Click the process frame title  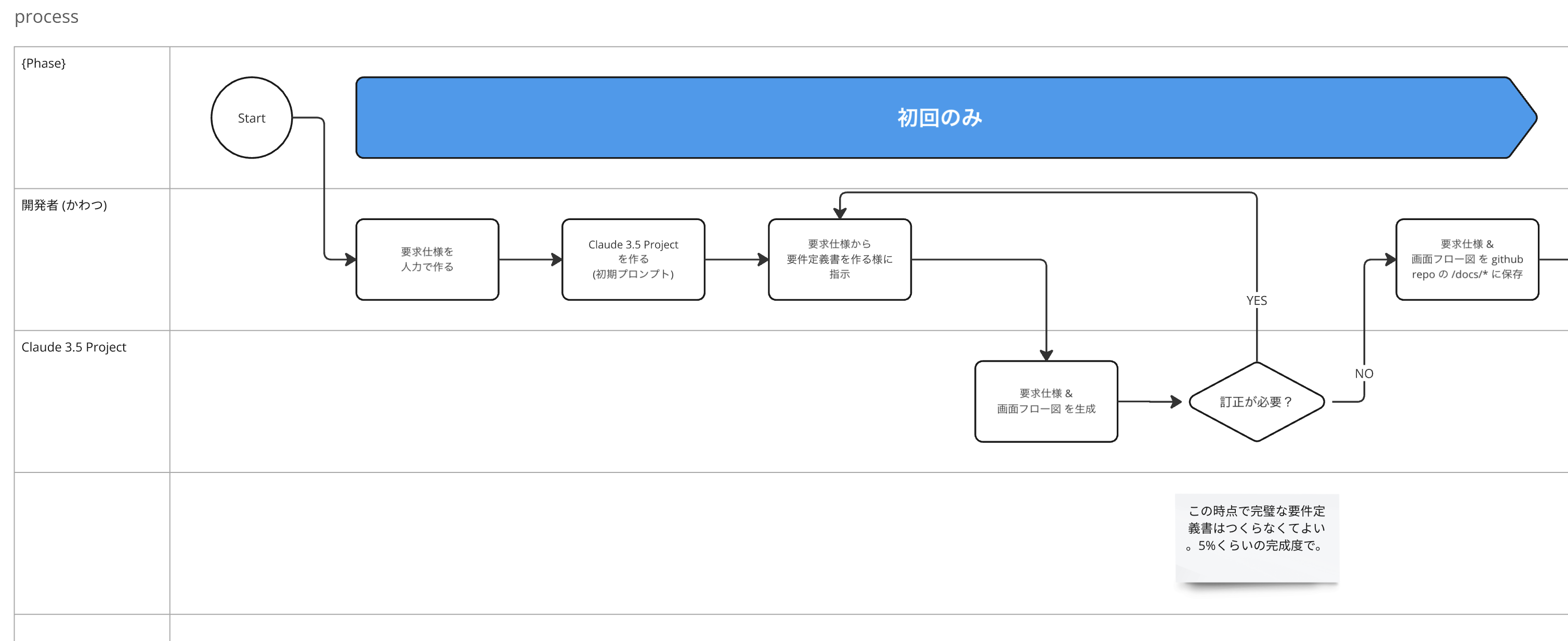point(46,17)
